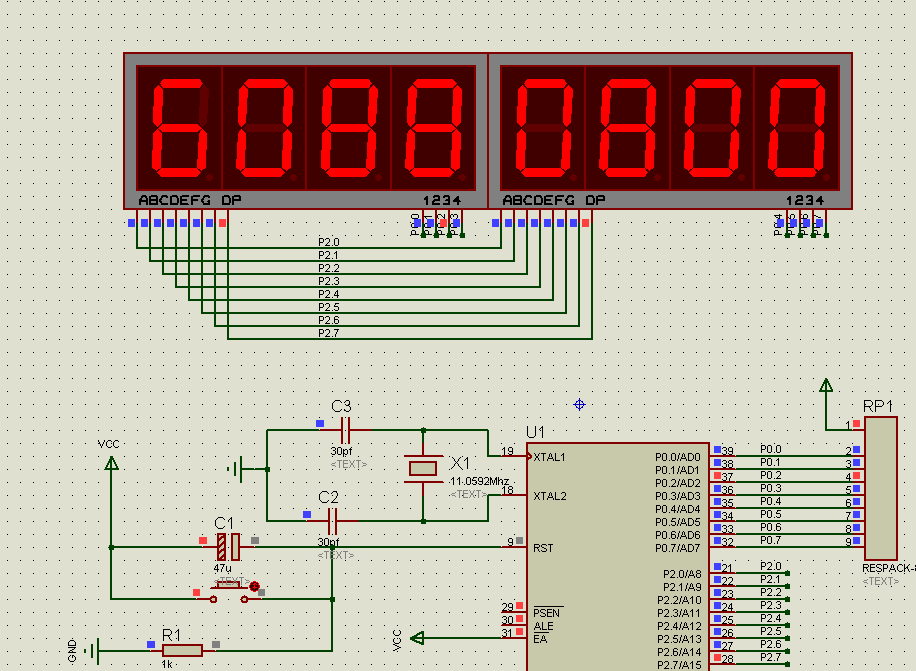Click the P2.0/A8 pin name
Viewport: 916px width, 671px height.
point(682,574)
